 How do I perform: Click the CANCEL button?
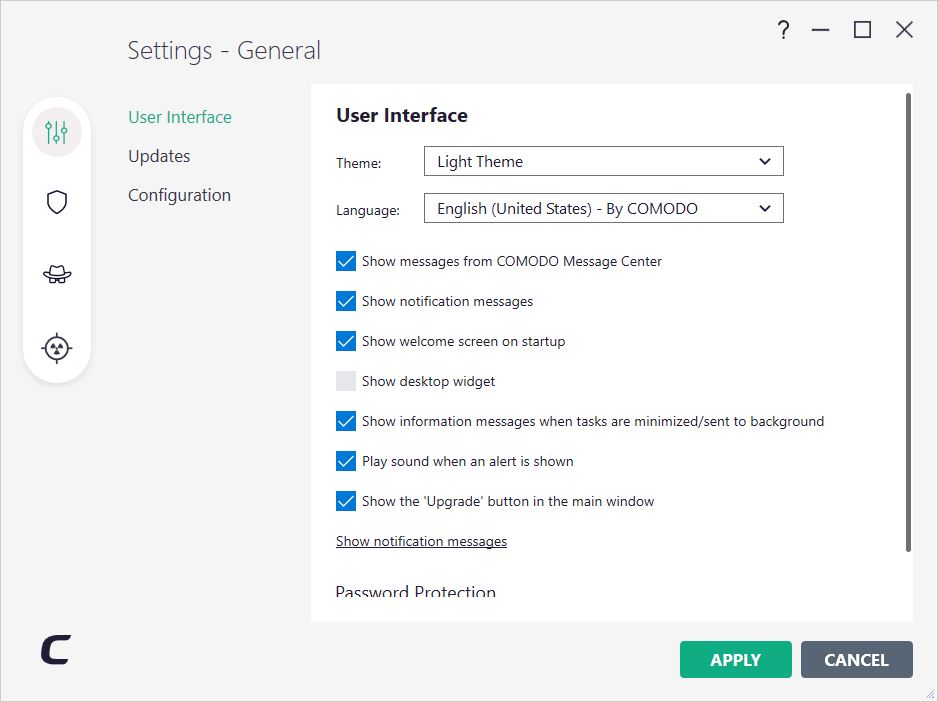pyautogui.click(x=857, y=660)
